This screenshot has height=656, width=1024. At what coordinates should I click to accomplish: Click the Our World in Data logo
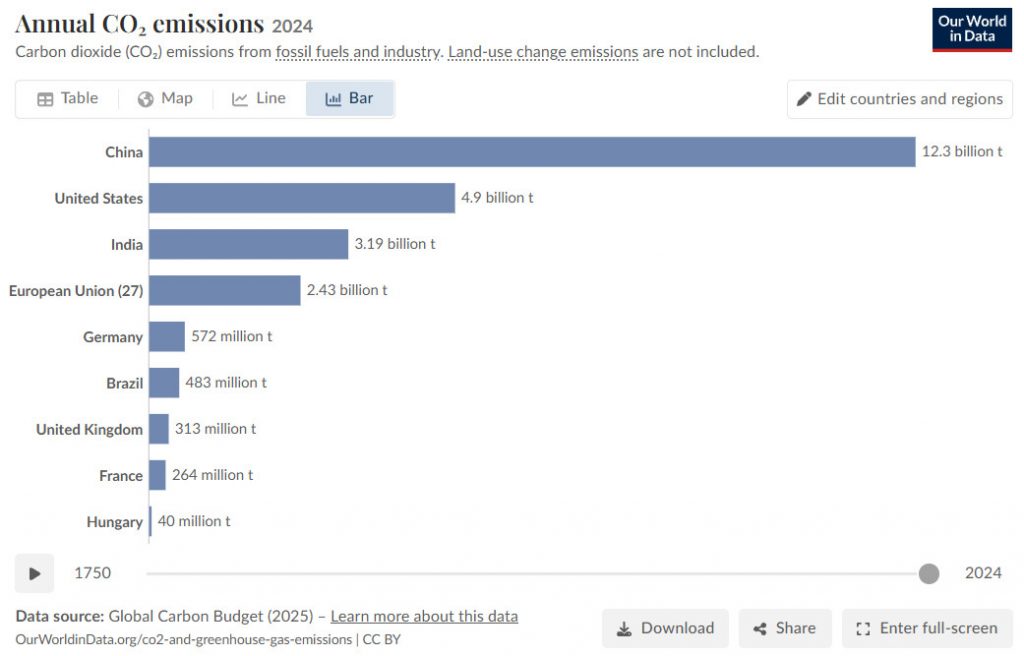972,30
